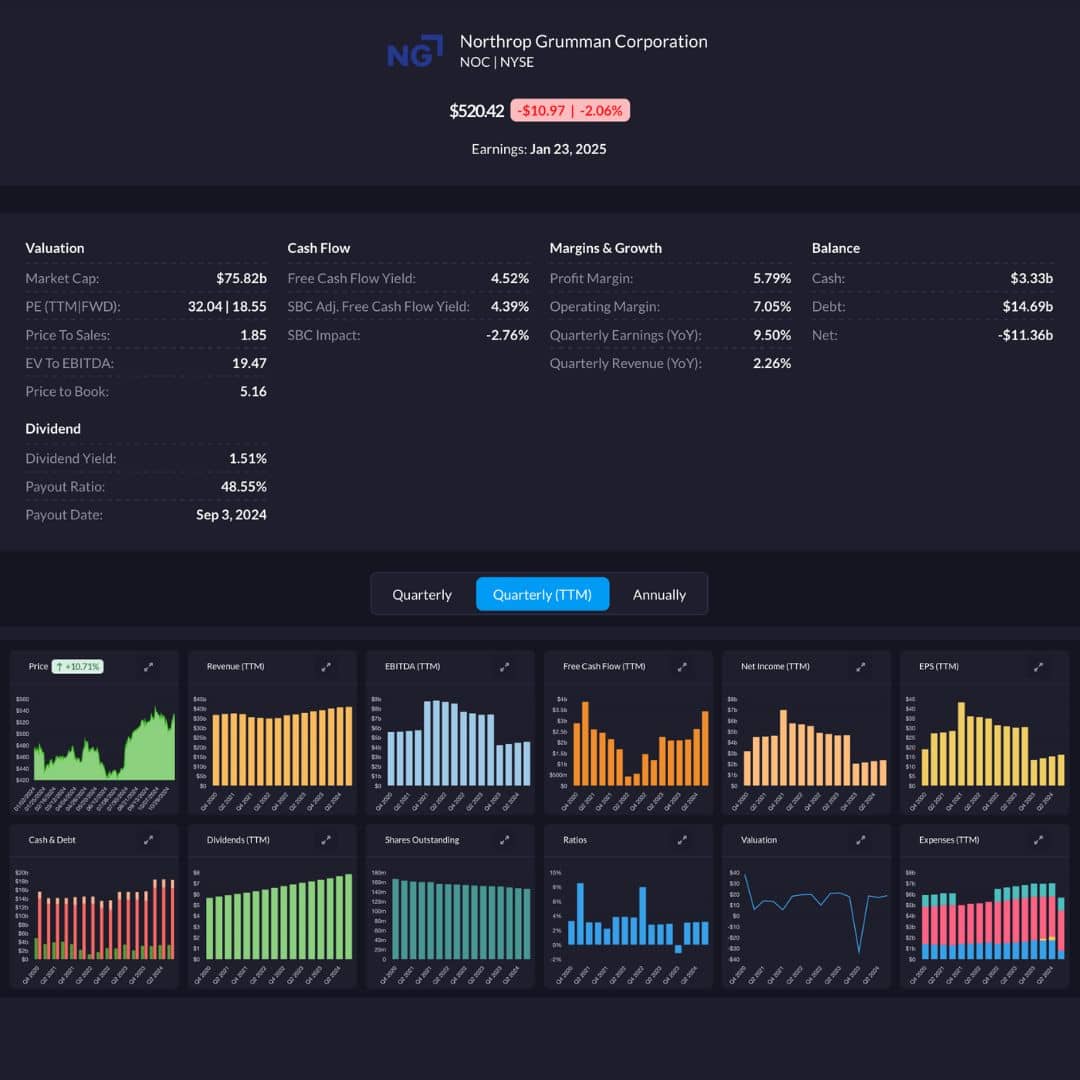Expand the Shares Outstanding chart
1080x1080 pixels.
[504, 840]
